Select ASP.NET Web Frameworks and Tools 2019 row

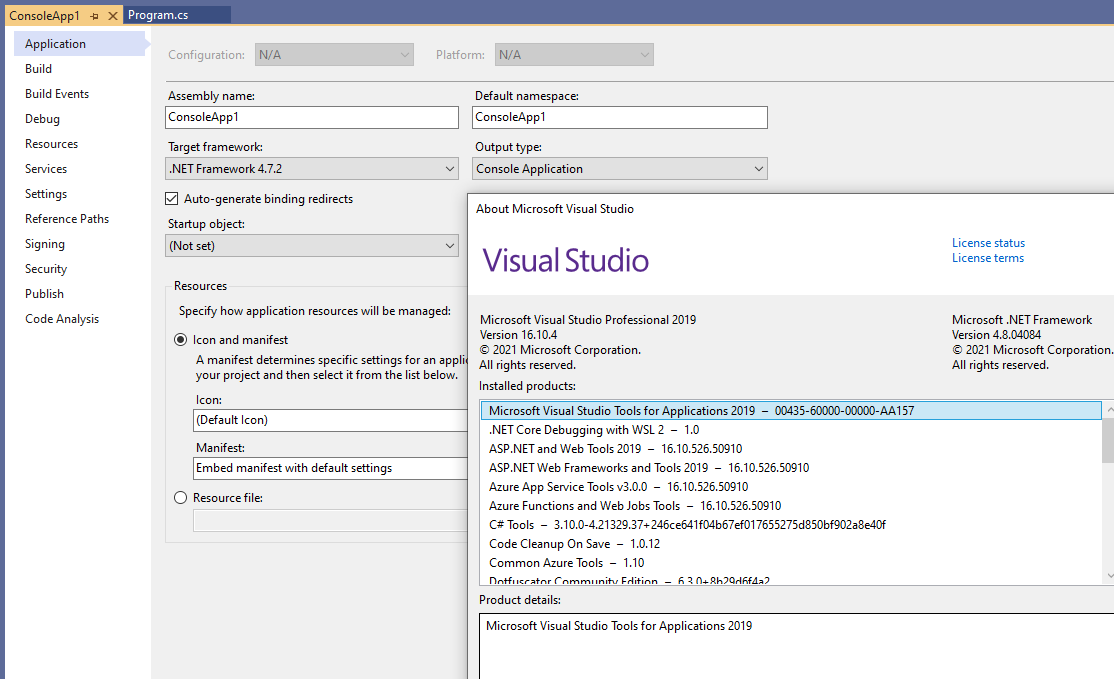(x=791, y=468)
